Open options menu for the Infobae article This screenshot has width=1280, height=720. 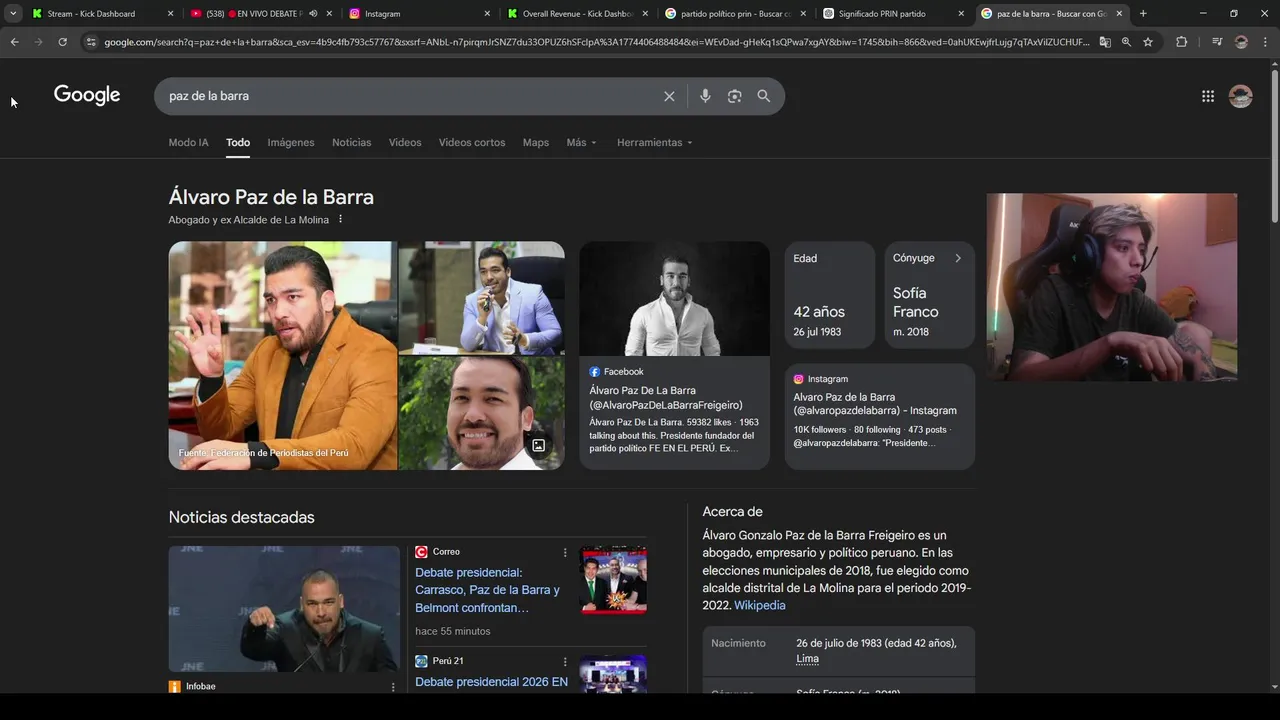tap(393, 687)
